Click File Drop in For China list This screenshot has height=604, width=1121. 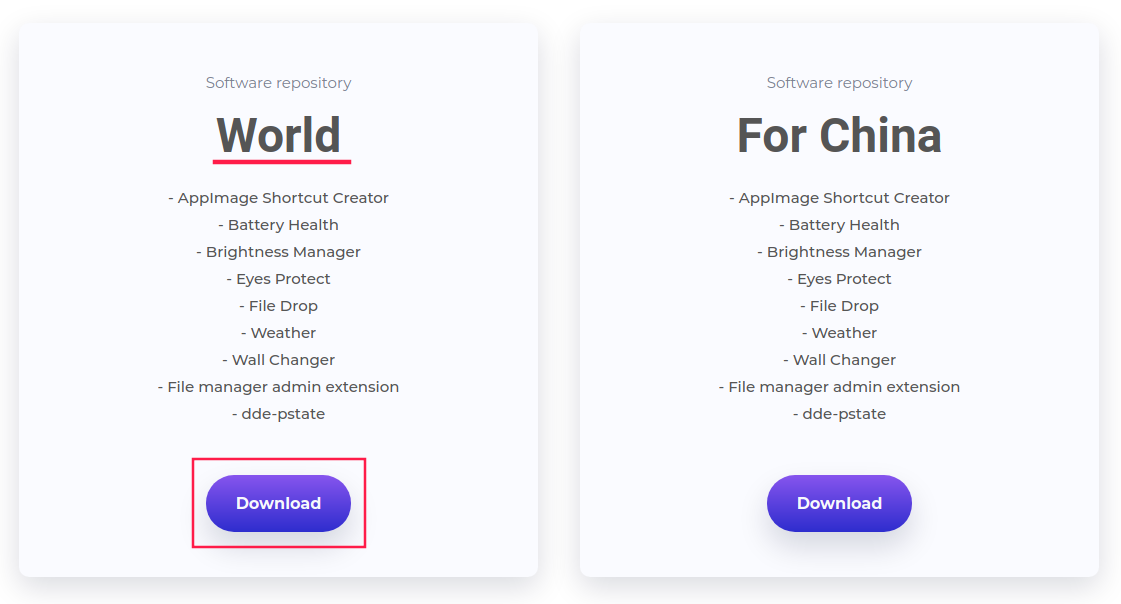tap(839, 306)
